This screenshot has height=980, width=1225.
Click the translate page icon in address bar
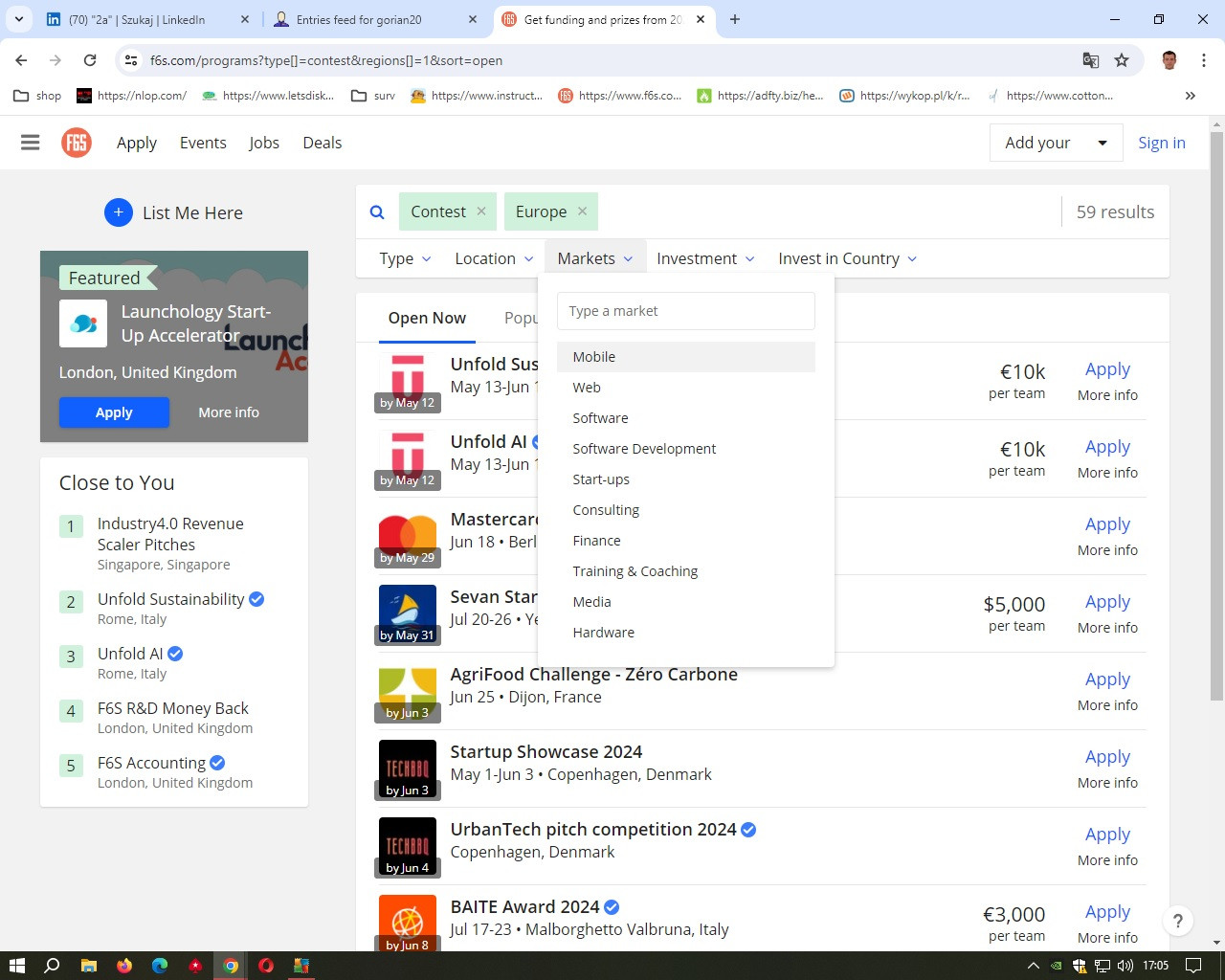[x=1090, y=60]
